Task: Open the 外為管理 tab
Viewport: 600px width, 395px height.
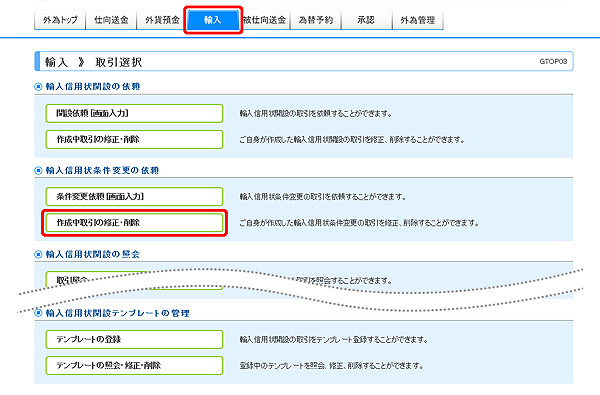Action: point(418,20)
